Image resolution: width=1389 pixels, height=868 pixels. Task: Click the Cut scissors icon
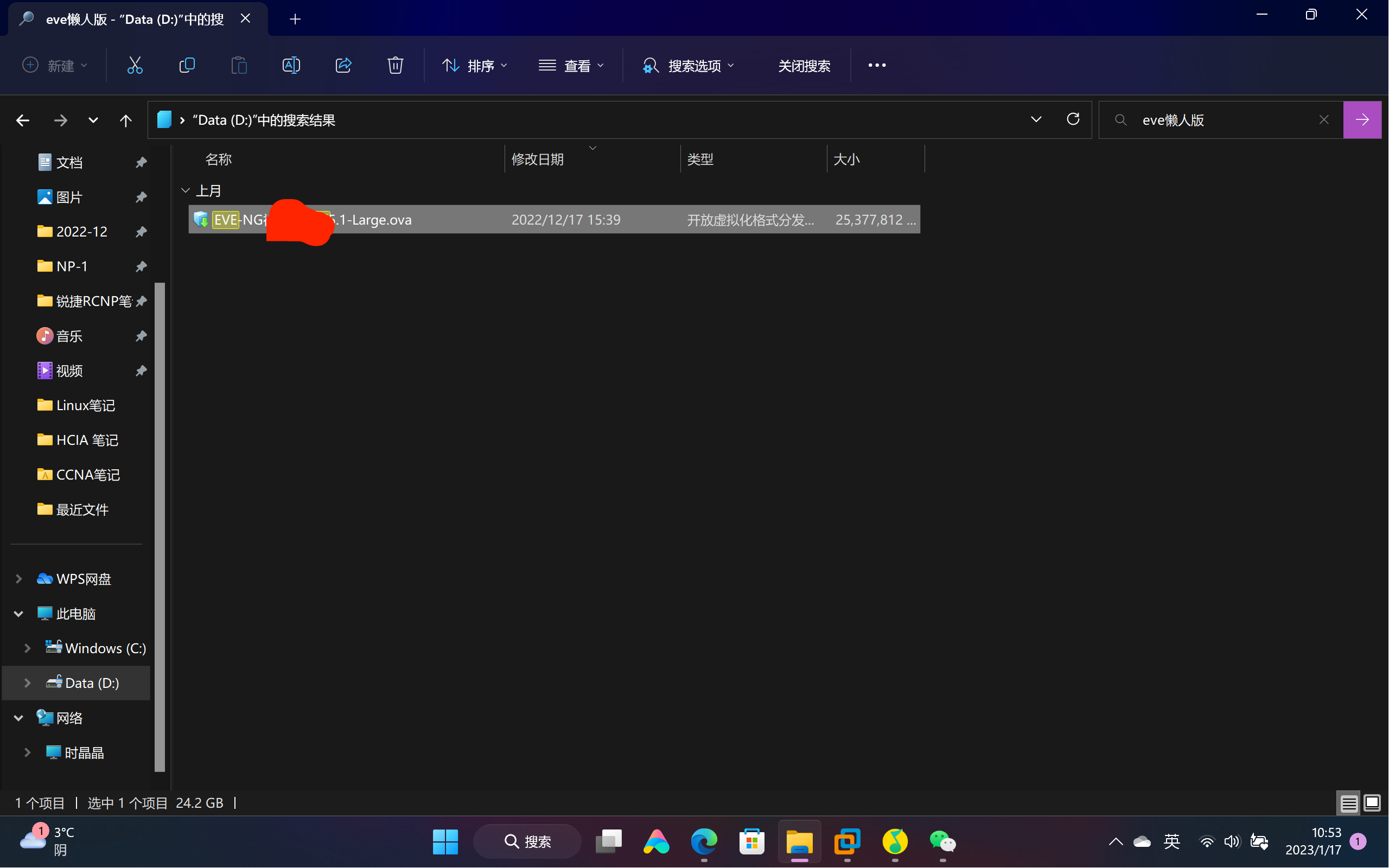[x=135, y=66]
